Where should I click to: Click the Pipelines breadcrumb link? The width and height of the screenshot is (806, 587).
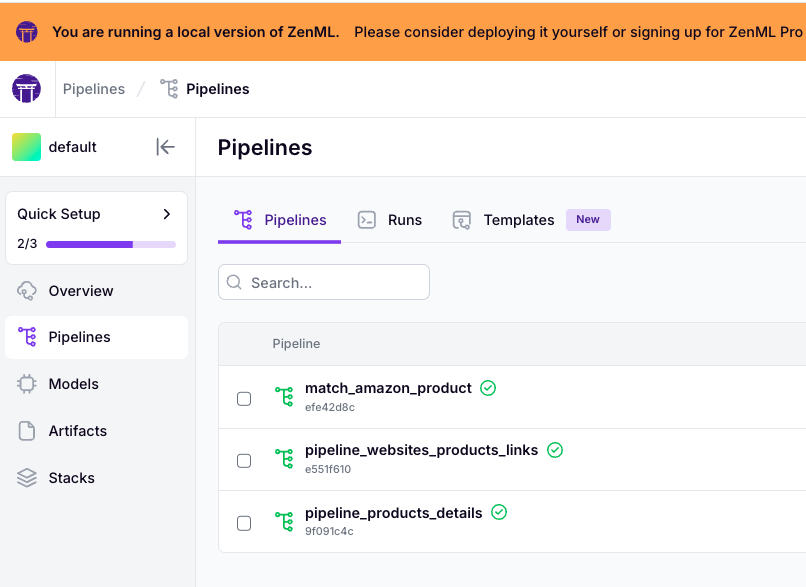pos(94,89)
